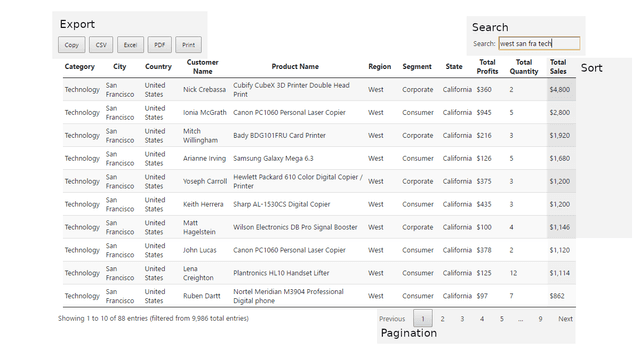
Task: Select current page 1 button
Action: (x=423, y=319)
